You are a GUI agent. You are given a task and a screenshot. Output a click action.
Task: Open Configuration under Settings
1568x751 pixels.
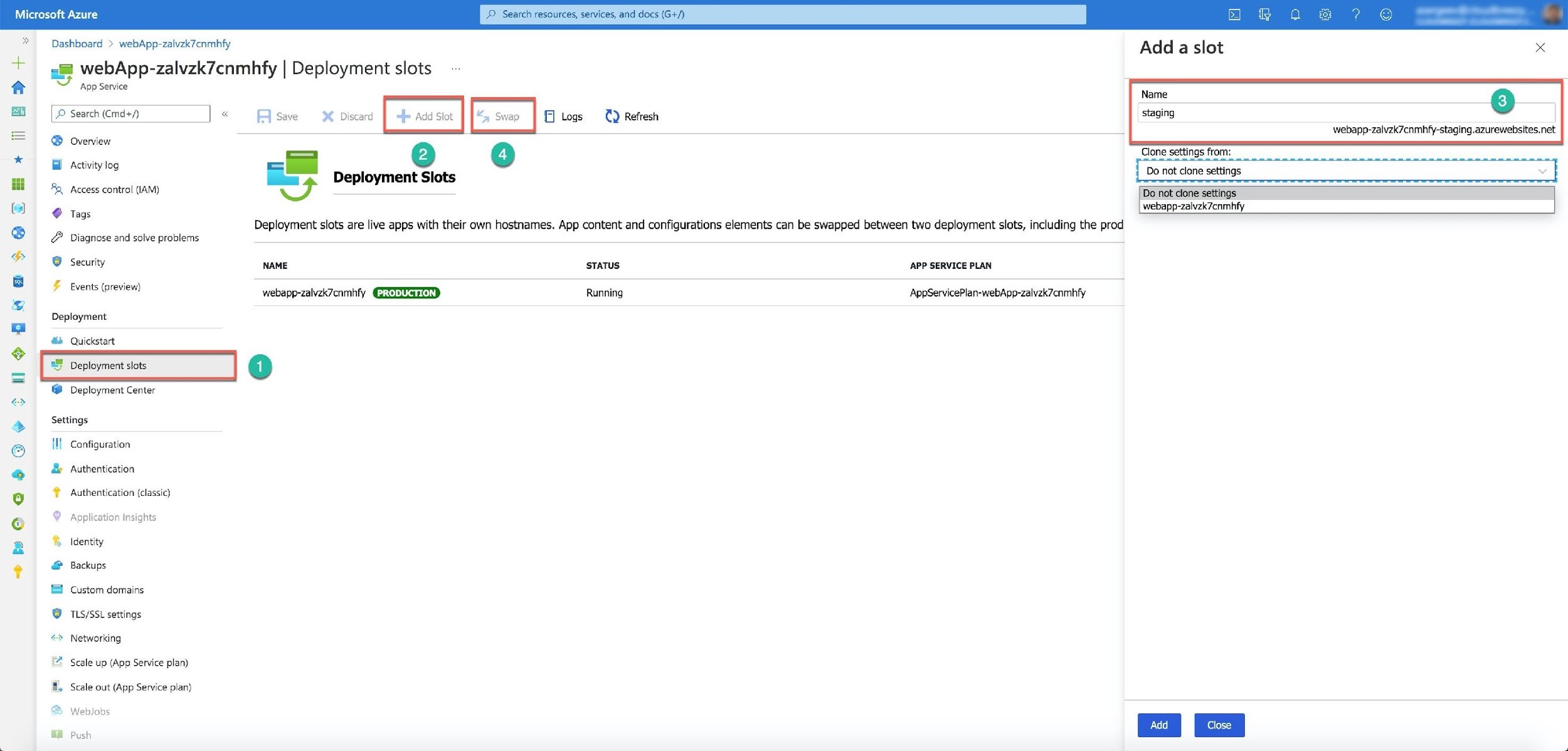click(100, 444)
